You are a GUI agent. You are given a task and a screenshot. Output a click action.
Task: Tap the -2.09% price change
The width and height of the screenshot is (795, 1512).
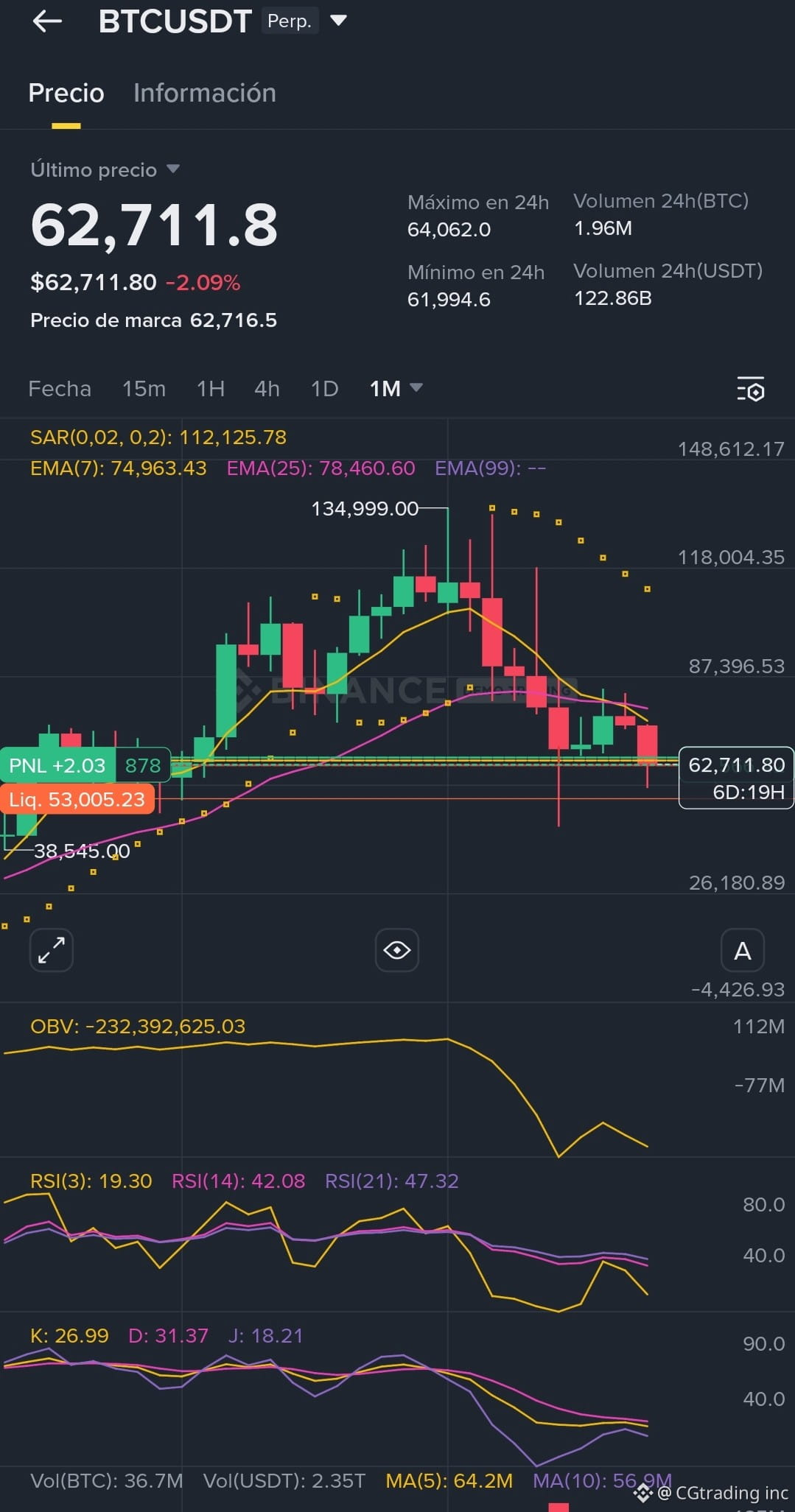tap(203, 283)
